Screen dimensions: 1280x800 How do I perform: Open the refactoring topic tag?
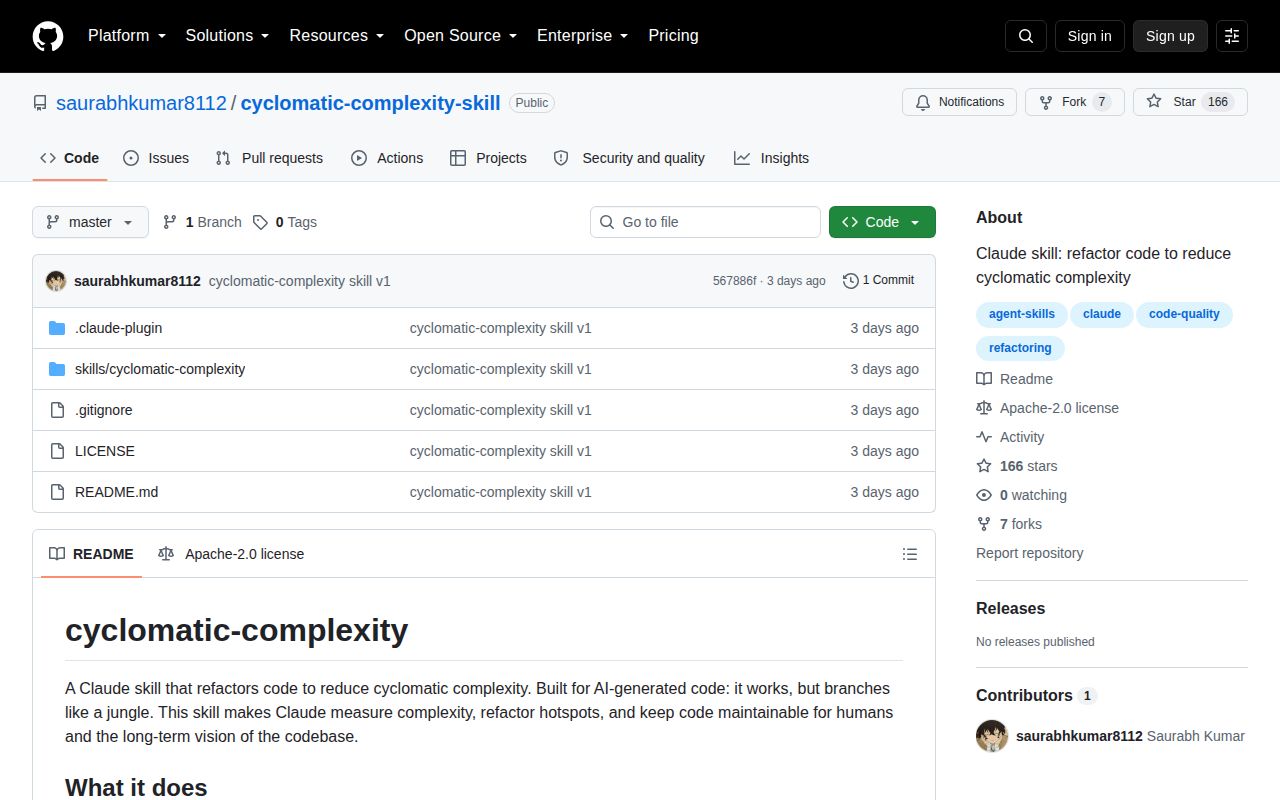click(x=1020, y=348)
